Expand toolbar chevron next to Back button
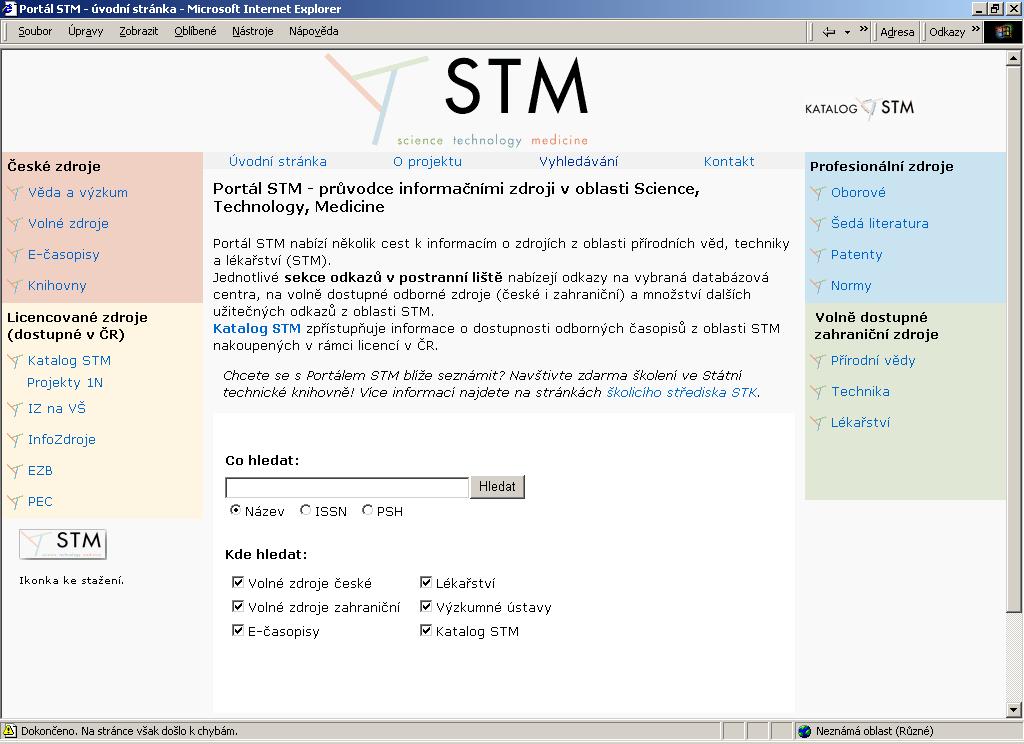This screenshot has width=1024, height=744. click(864, 29)
